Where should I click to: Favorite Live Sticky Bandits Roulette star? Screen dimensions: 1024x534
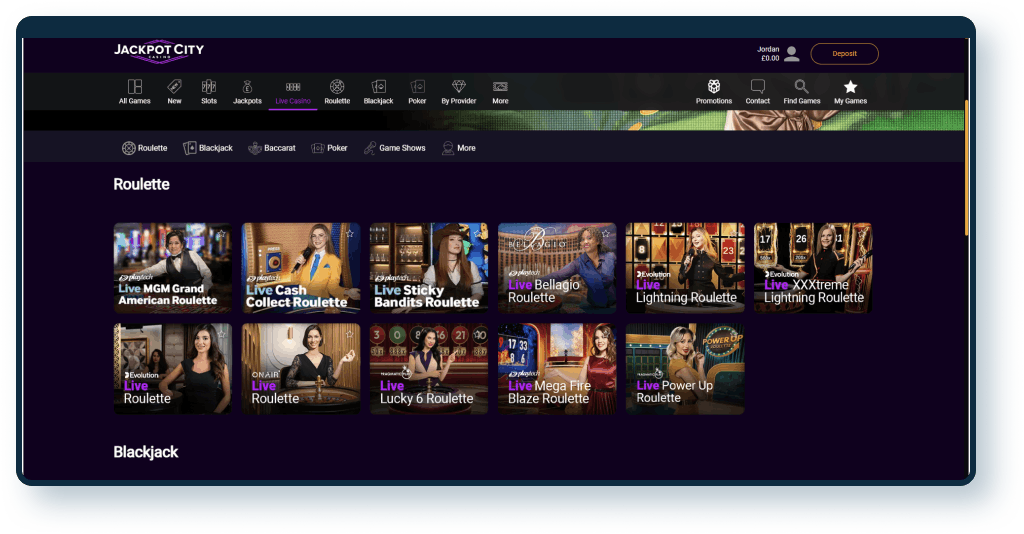[x=478, y=233]
